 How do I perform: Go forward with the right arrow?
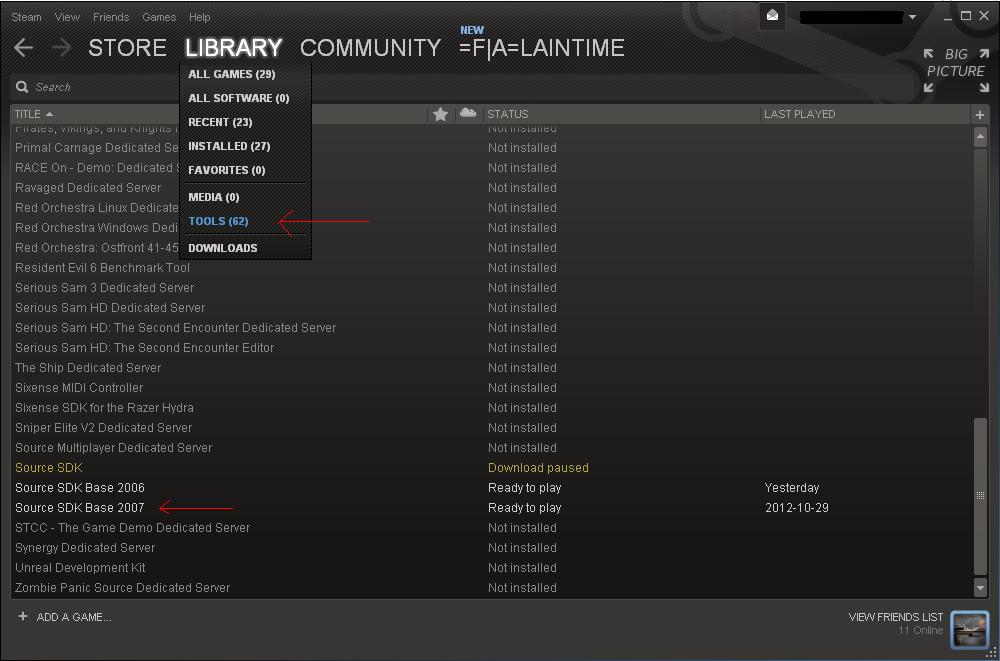pyautogui.click(x=61, y=48)
